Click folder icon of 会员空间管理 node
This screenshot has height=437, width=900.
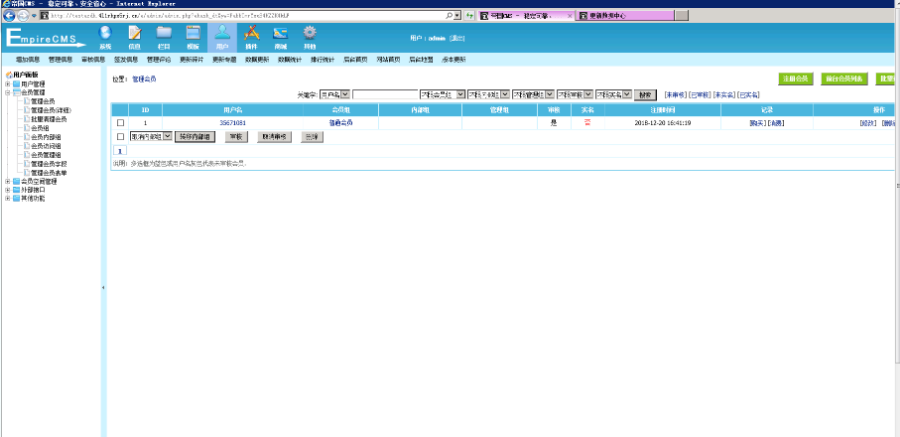(x=16, y=181)
